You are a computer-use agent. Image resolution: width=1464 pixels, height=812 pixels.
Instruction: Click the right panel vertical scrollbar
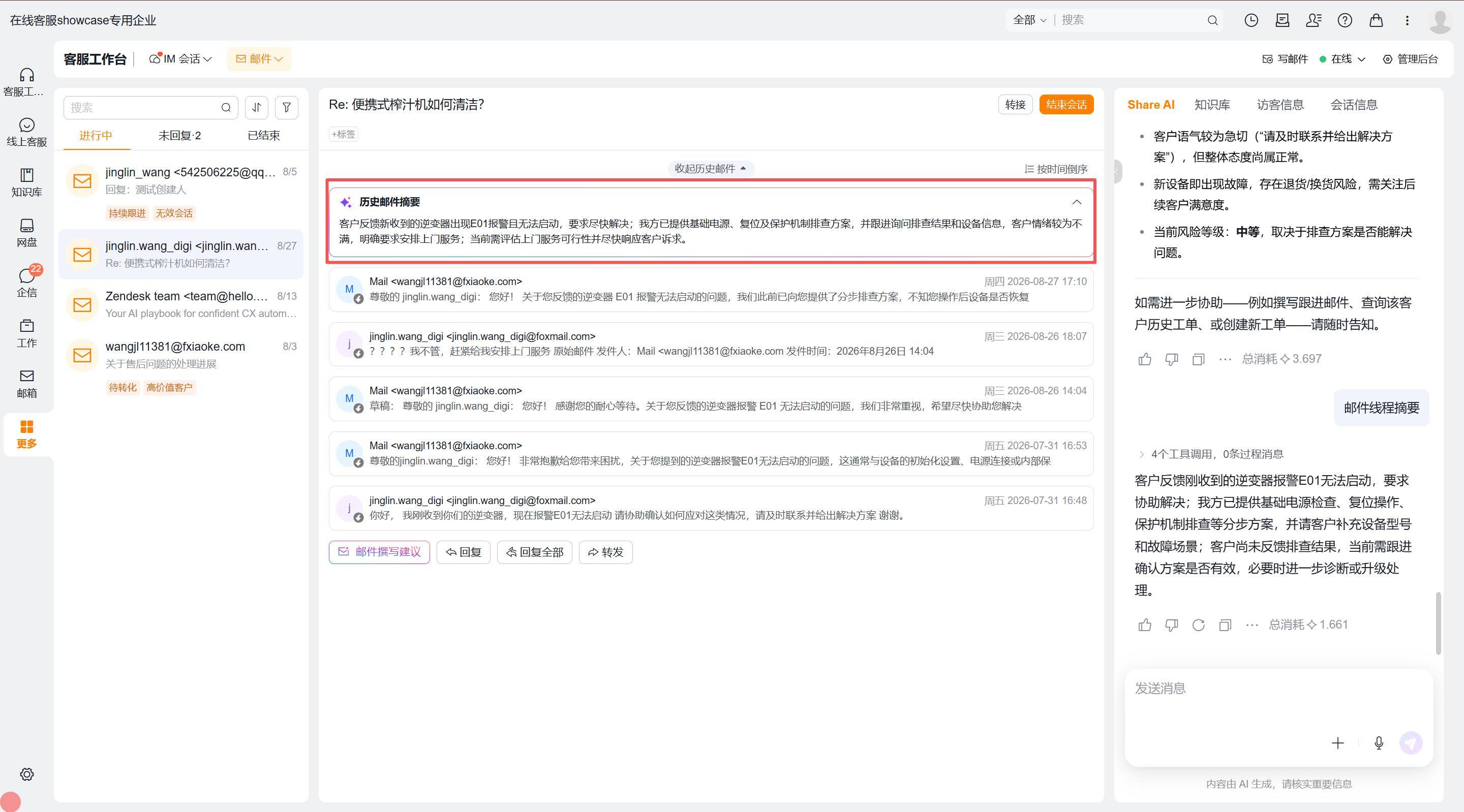click(1439, 623)
